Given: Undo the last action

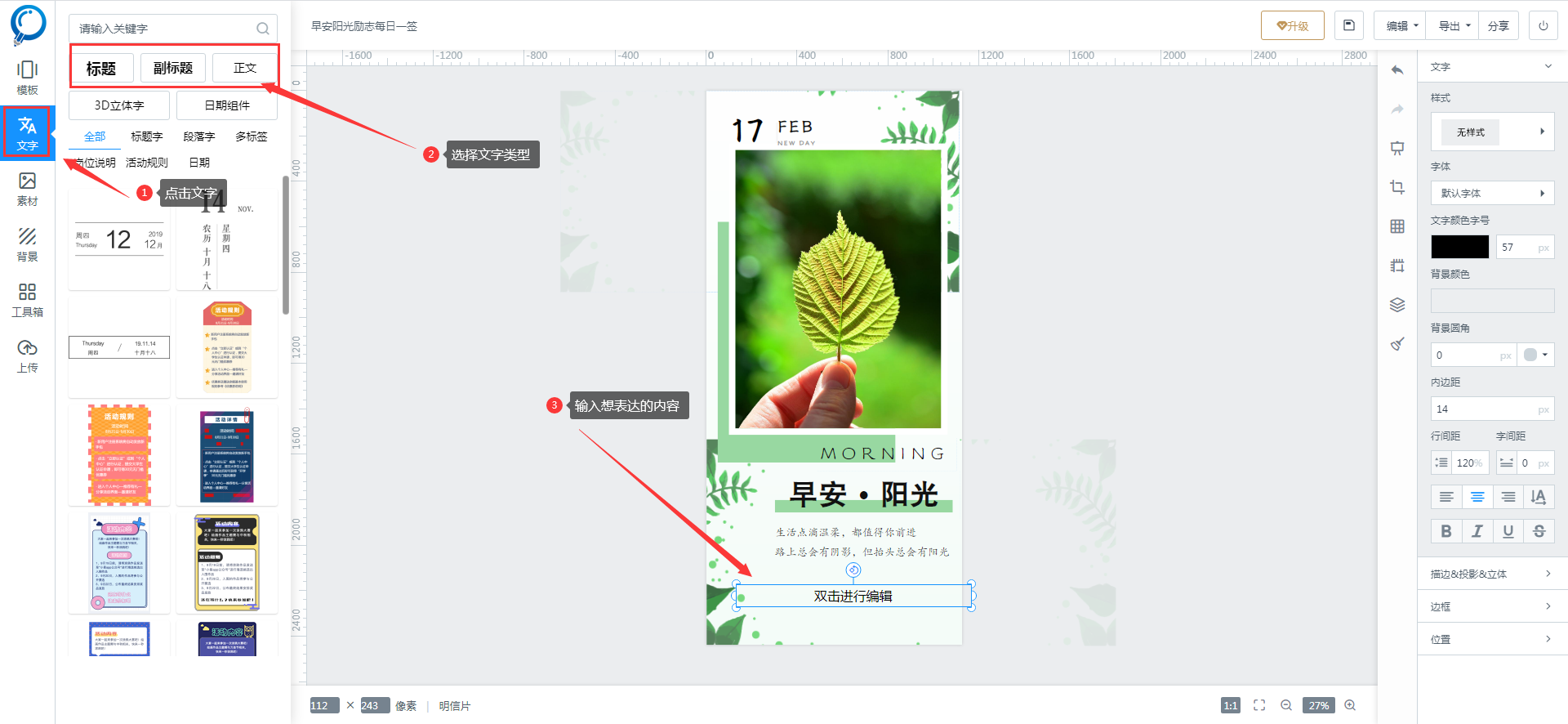Looking at the screenshot, I should click(x=1397, y=70).
